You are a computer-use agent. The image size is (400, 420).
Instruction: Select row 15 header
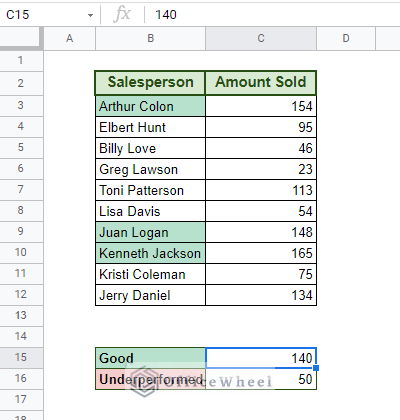tap(21, 358)
